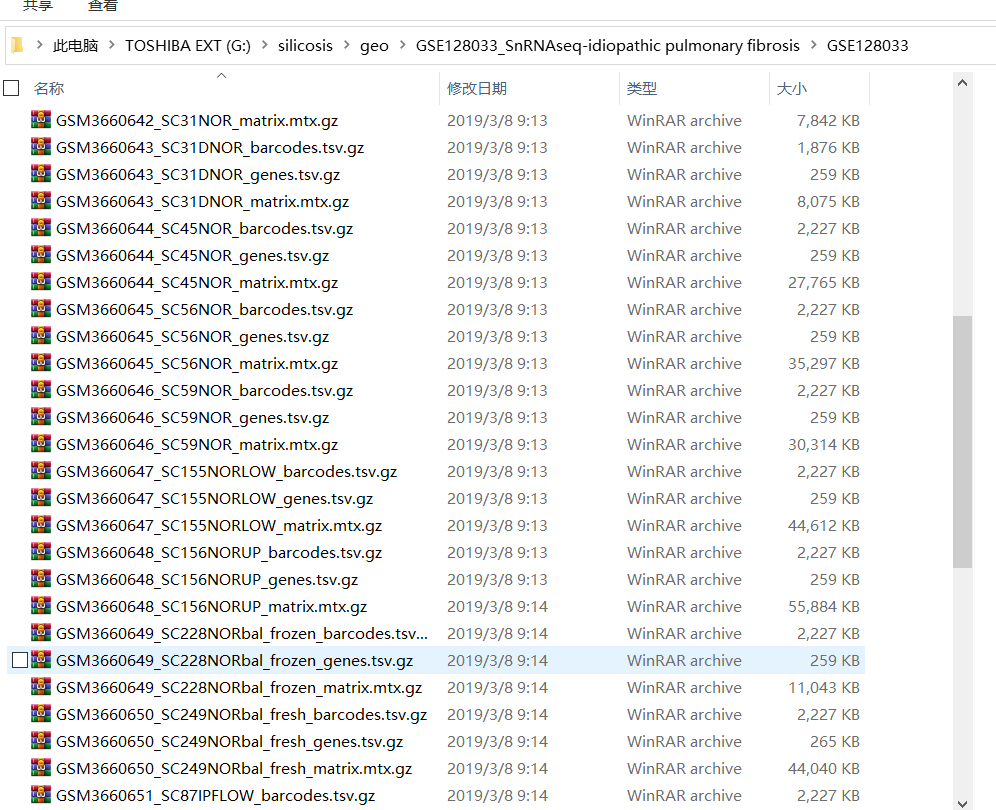
Task: Select GSM3660644_SC45NOR_matrix.mtx.gz file name
Action: pos(197,282)
